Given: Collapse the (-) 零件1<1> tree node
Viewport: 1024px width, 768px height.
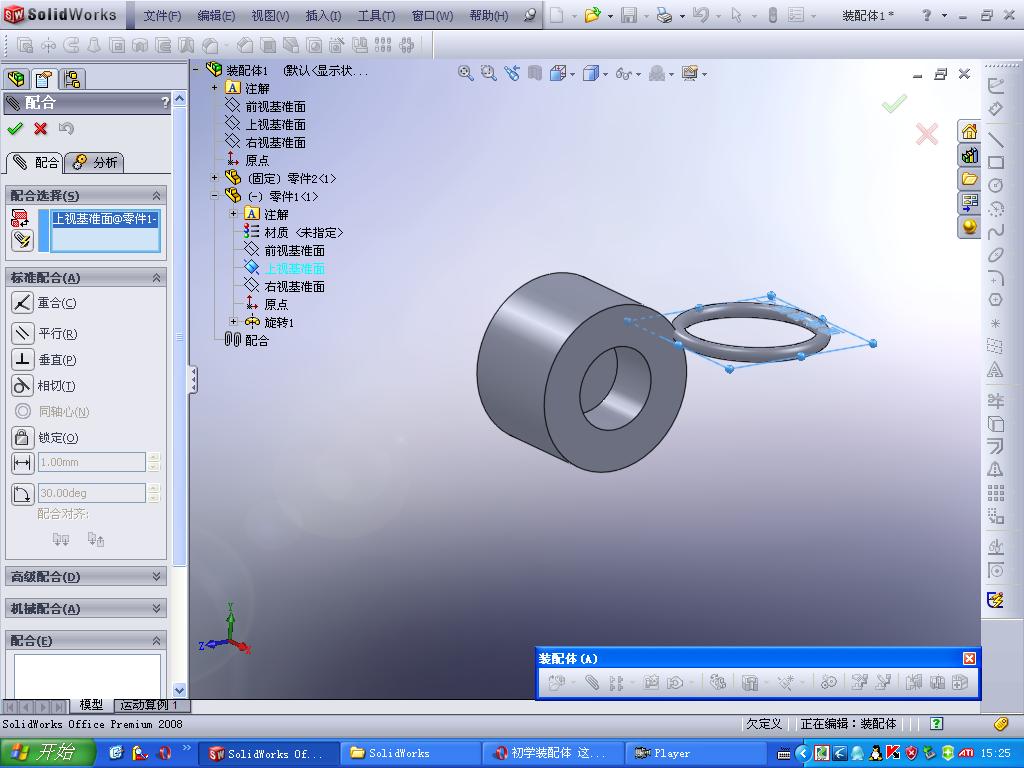Looking at the screenshot, I should pos(215,195).
